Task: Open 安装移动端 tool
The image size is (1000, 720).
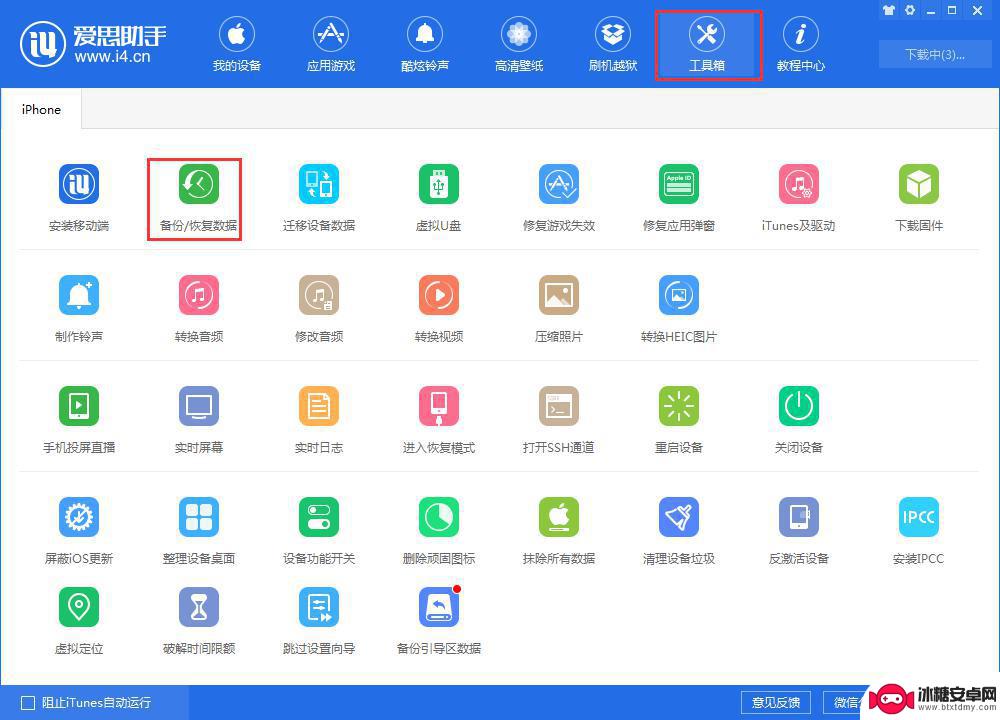Action: coord(79,196)
